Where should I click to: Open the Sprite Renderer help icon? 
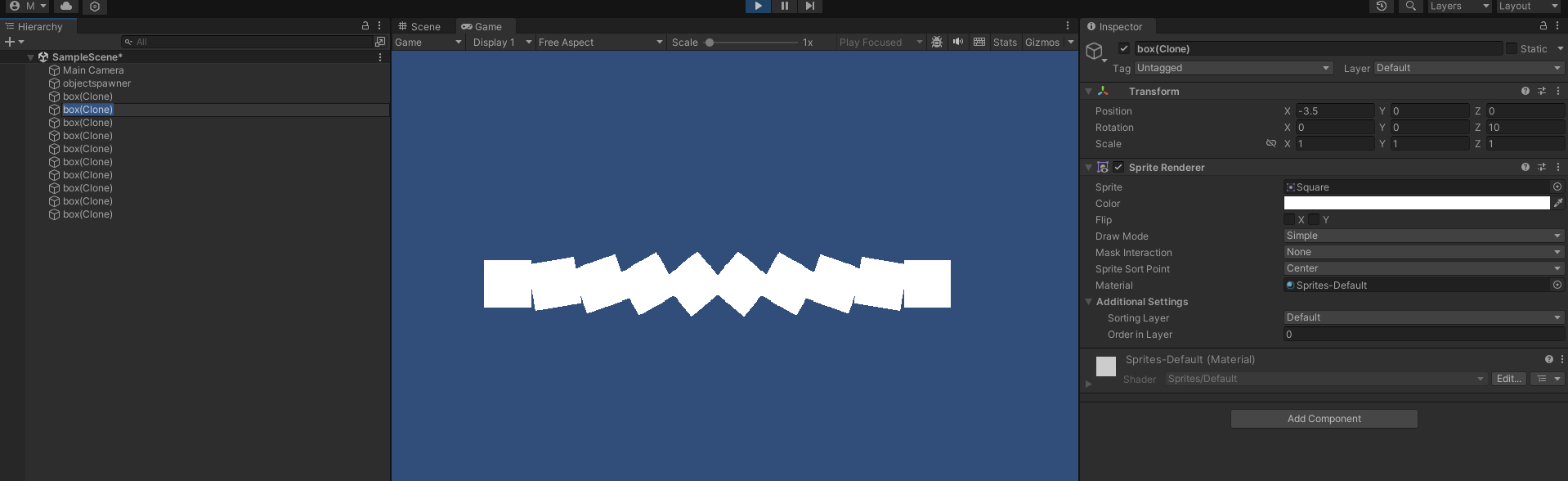point(1525,167)
